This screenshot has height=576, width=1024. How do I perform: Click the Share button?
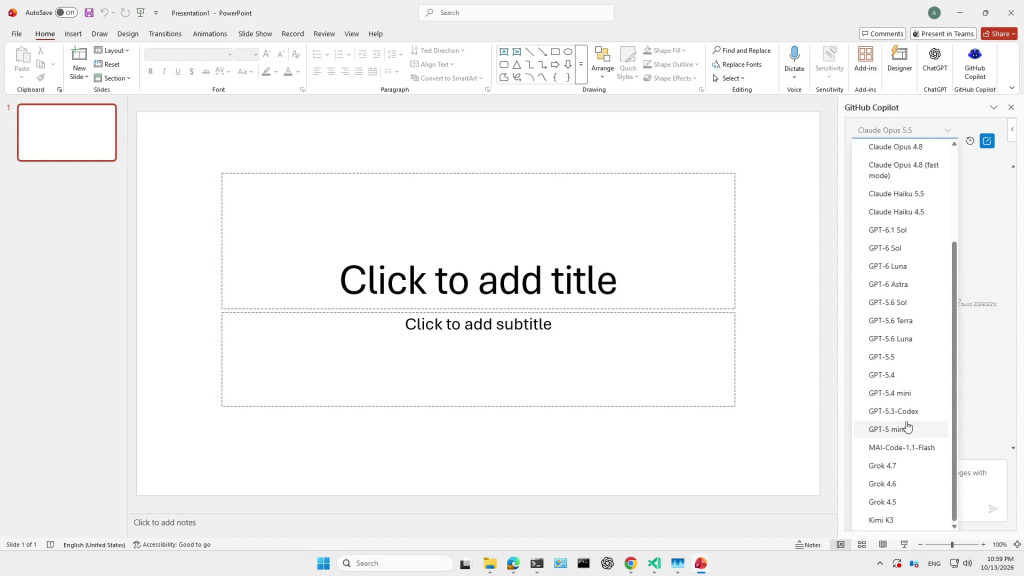click(999, 34)
